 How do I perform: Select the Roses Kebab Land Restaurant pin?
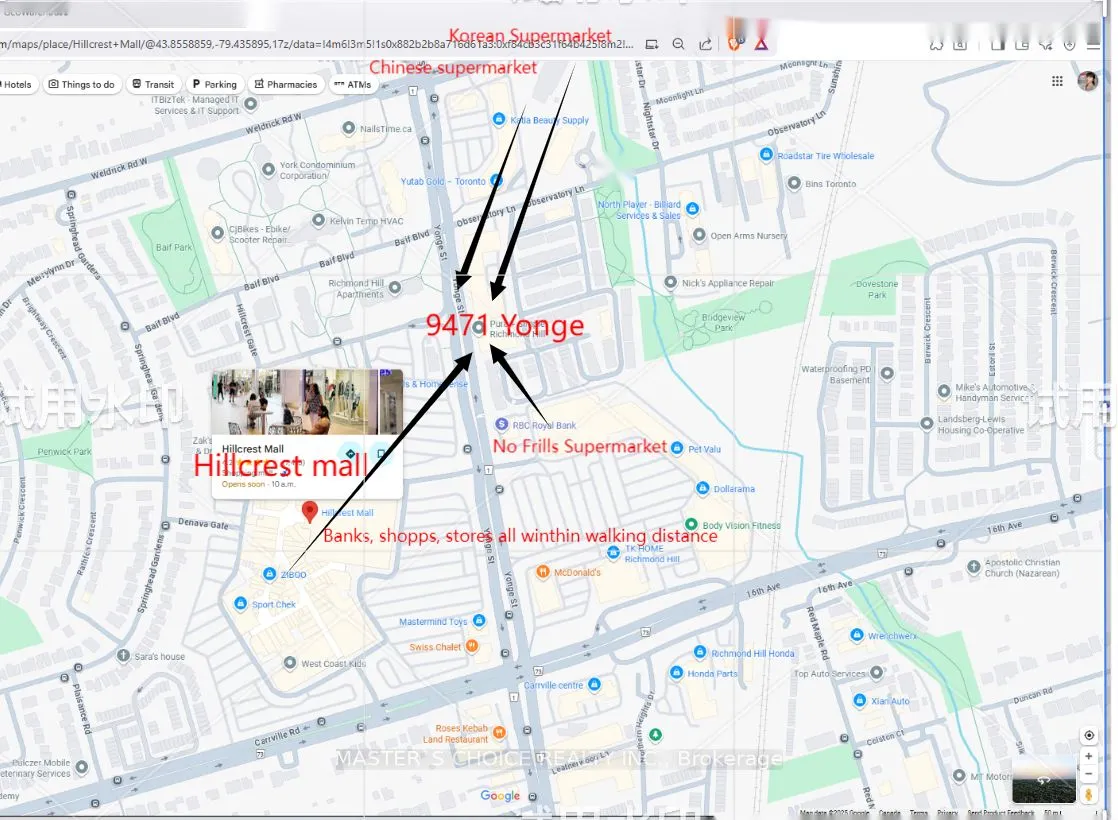click(x=499, y=732)
